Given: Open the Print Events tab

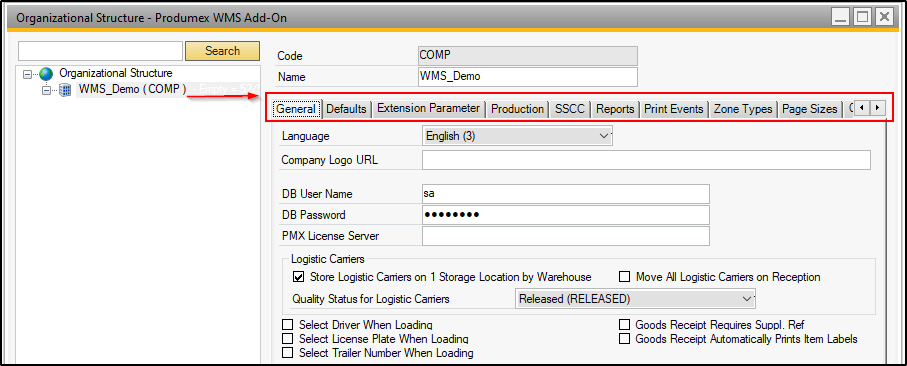Looking at the screenshot, I should point(674,109).
